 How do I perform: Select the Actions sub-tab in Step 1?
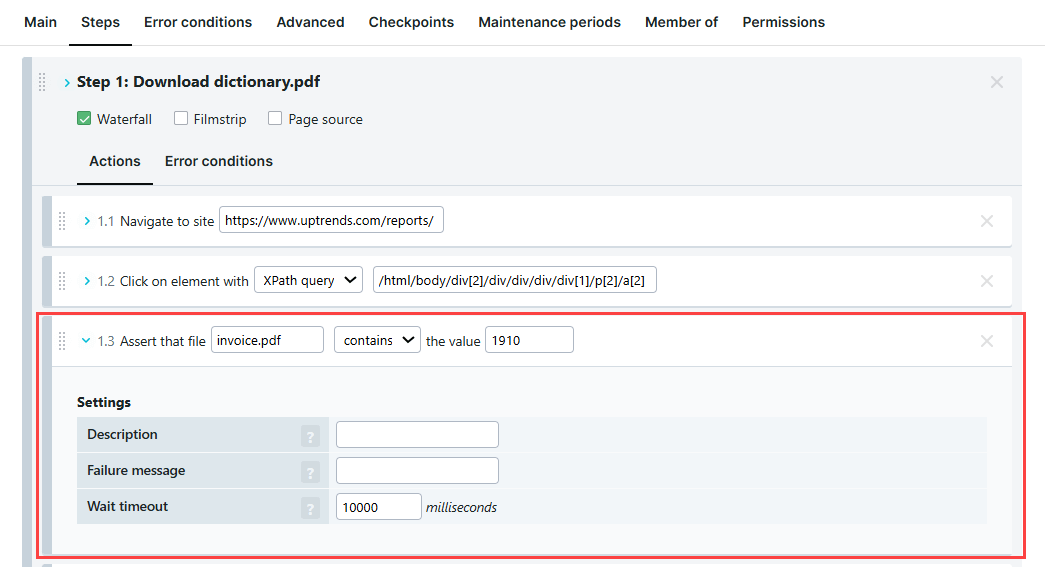pos(115,161)
